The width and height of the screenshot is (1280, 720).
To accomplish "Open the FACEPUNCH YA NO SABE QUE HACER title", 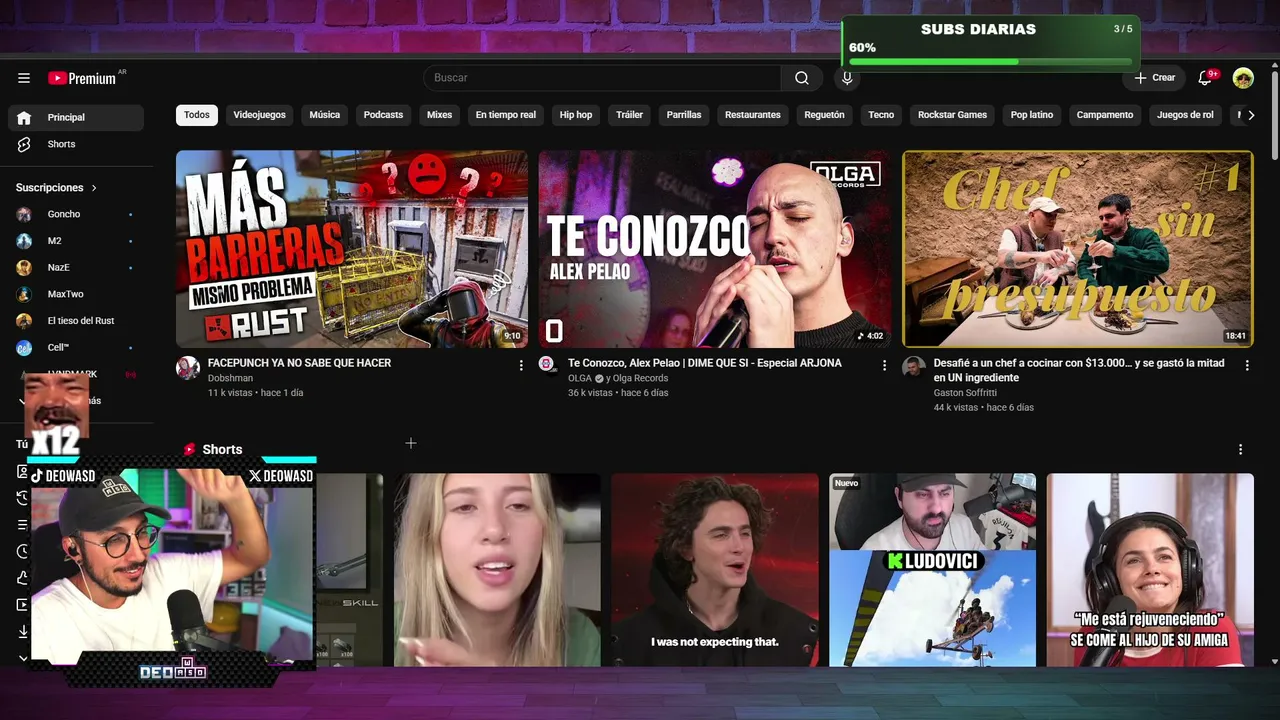I will [299, 363].
